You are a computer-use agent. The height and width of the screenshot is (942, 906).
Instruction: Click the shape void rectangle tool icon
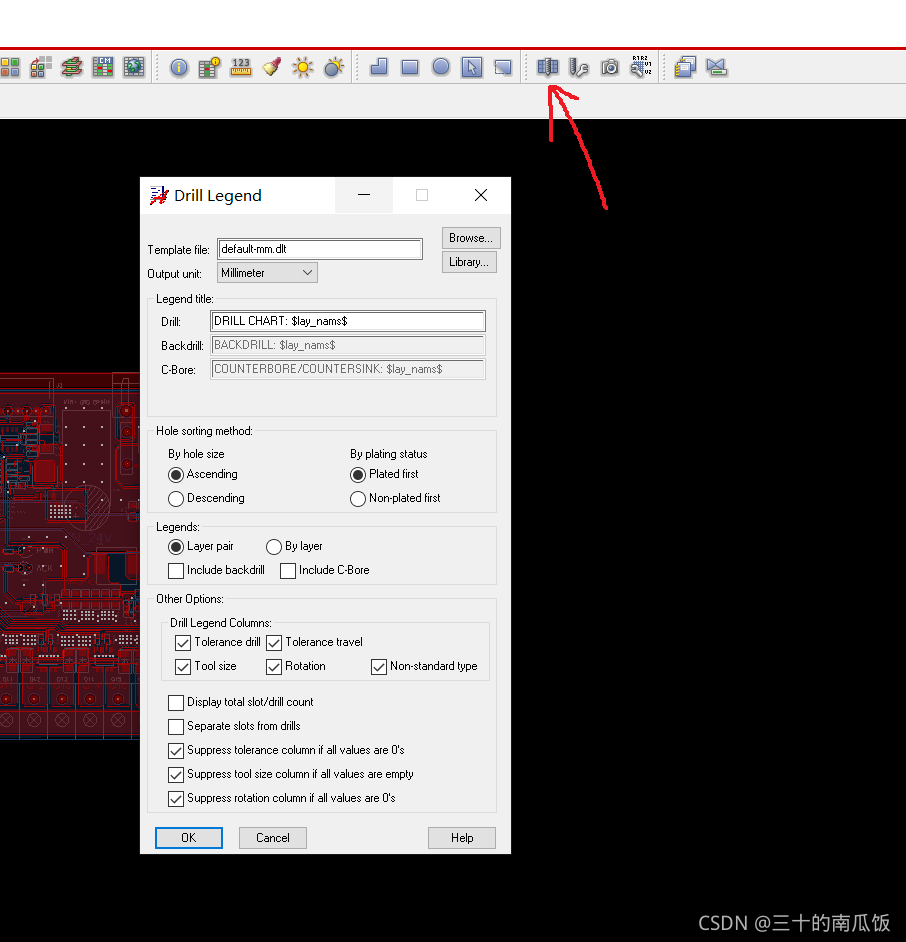[503, 67]
